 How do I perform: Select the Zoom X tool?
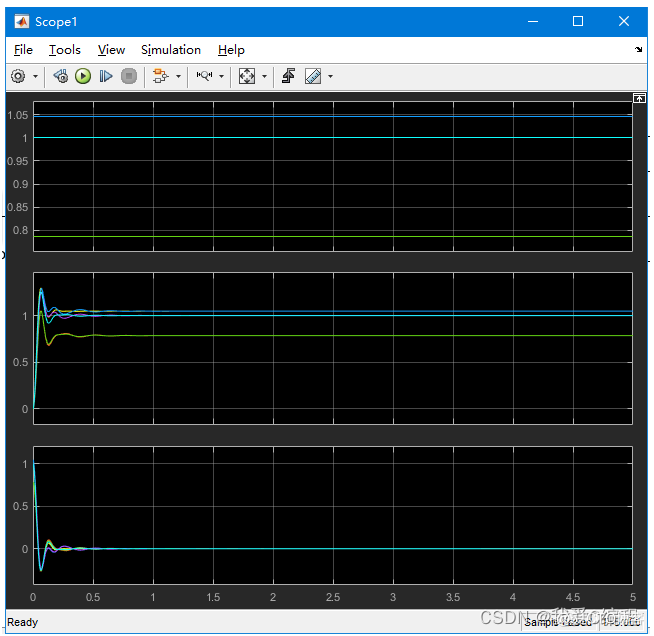pos(204,76)
